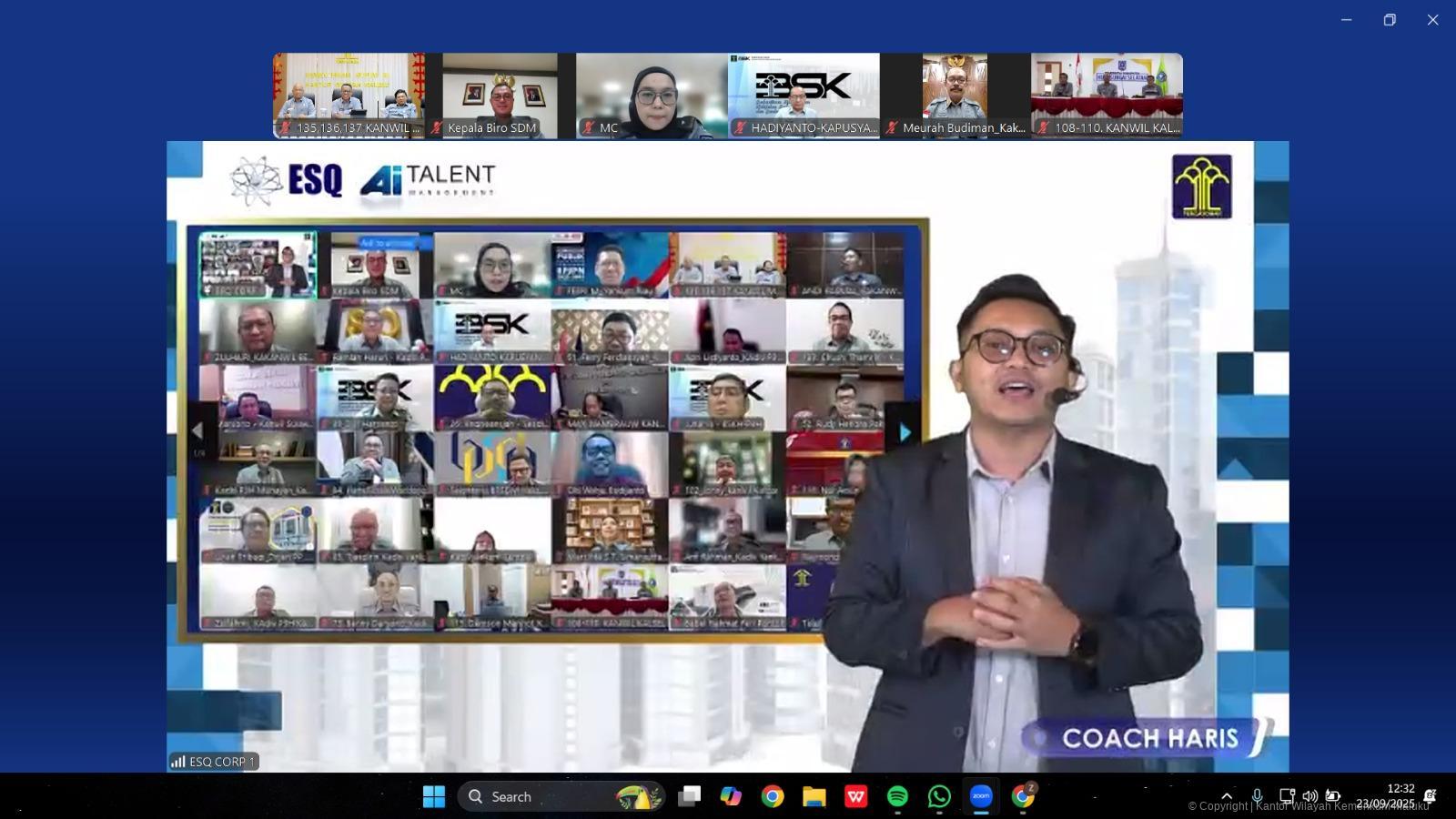The width and height of the screenshot is (1456, 819).
Task: Open the clock and date flyout
Action: tap(1385, 796)
